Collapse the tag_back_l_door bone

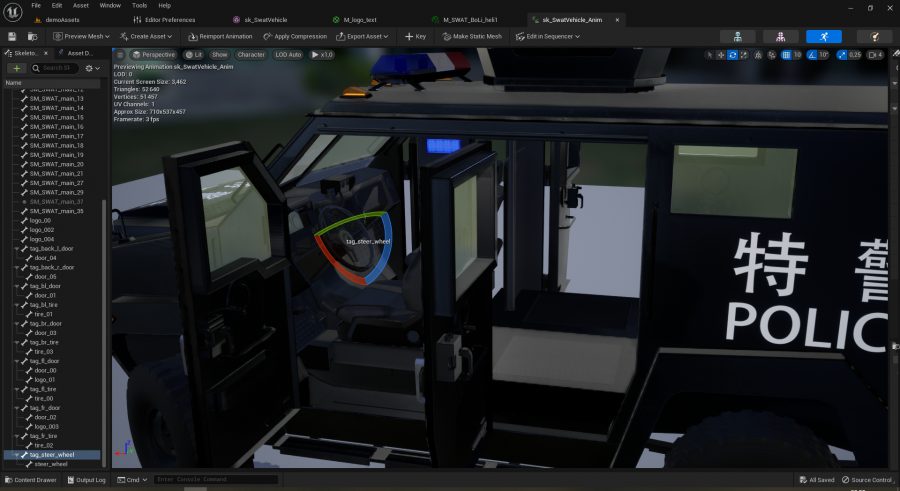pyautogui.click(x=17, y=249)
